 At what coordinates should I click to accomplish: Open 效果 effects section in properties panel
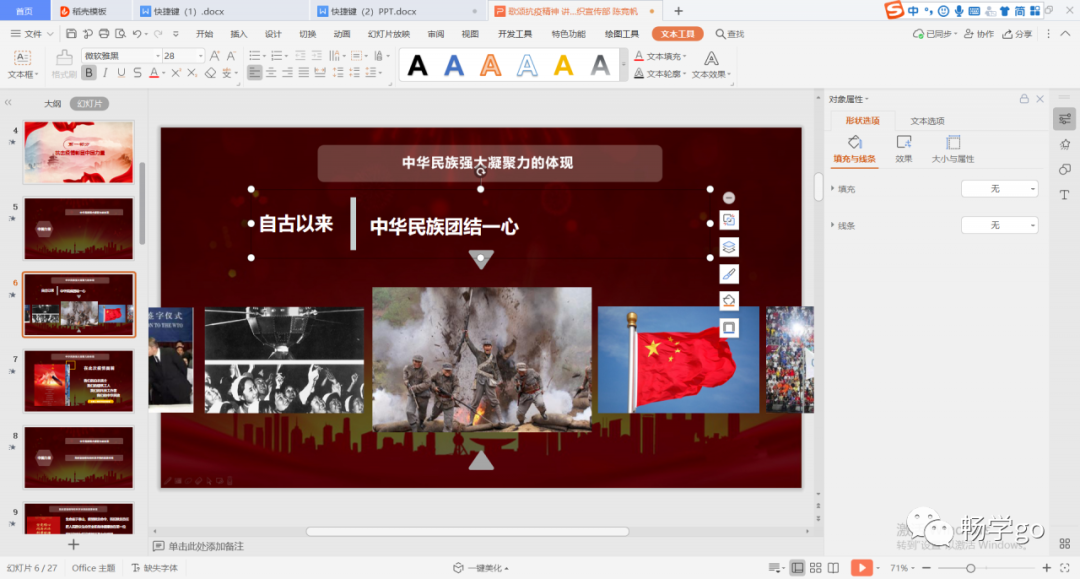(x=904, y=149)
